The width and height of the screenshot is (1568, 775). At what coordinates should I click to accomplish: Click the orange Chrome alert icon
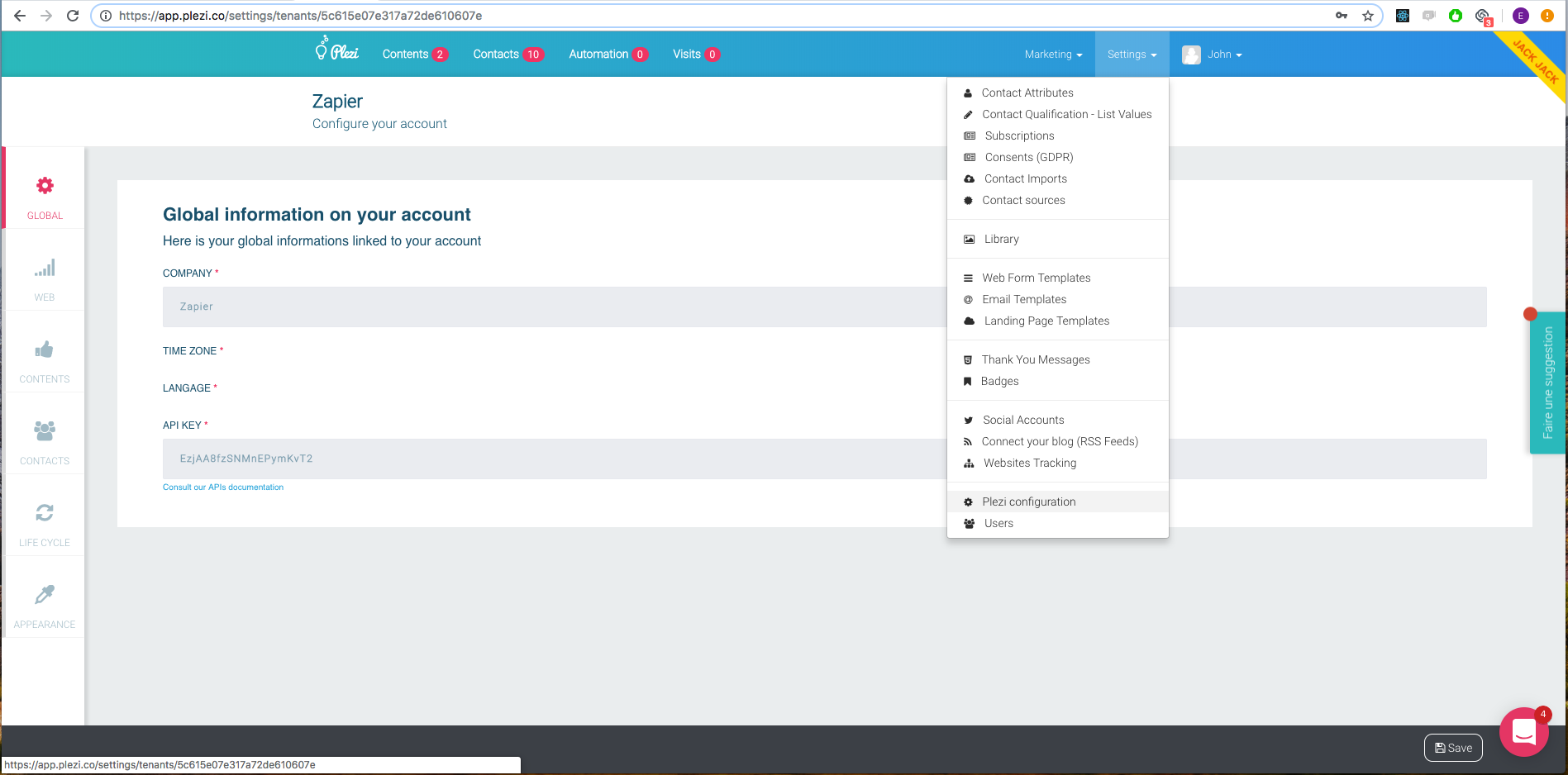click(1547, 16)
